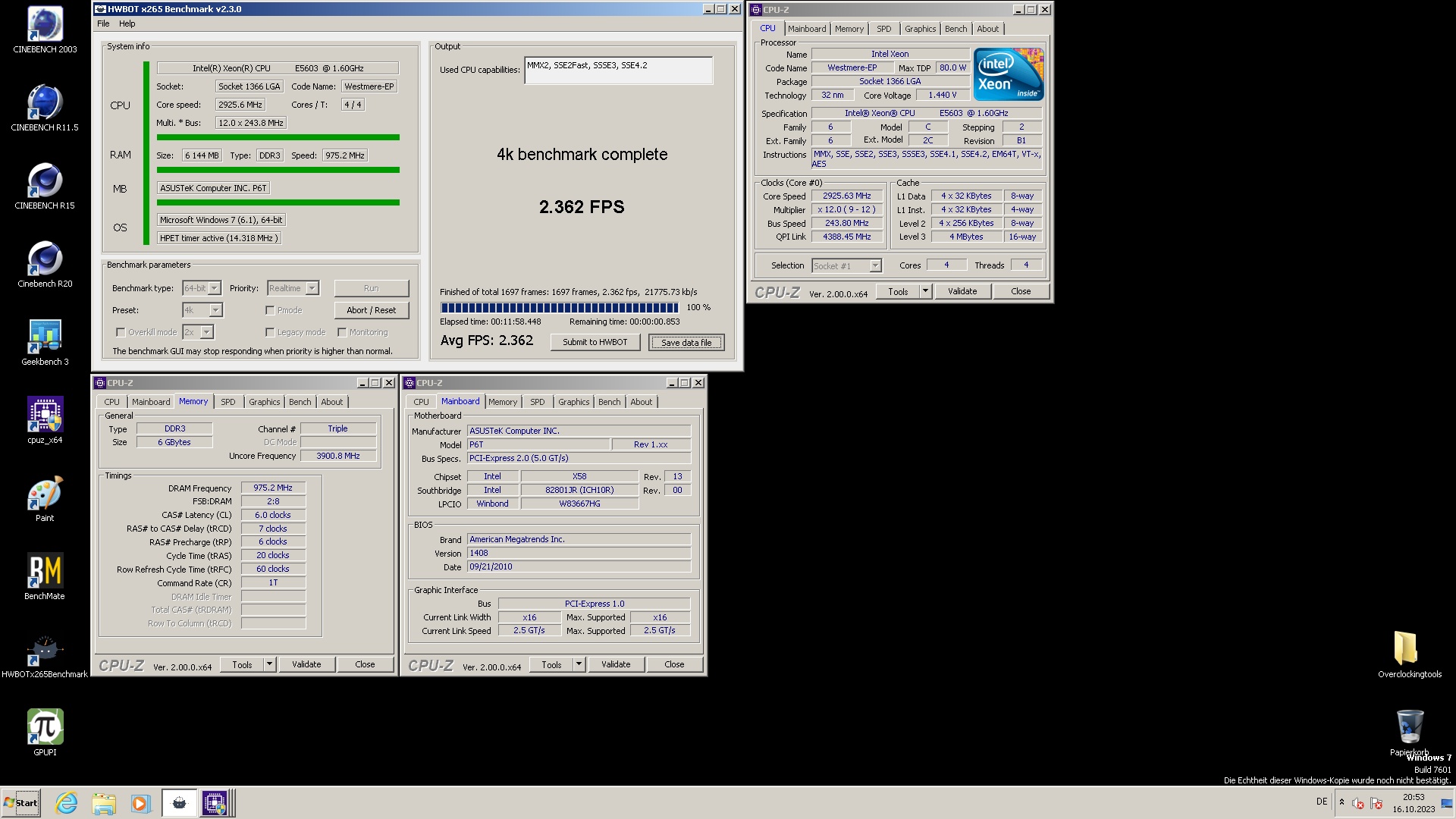
Task: Expand Tools arrow in top-right CPU-Z
Action: 925,291
